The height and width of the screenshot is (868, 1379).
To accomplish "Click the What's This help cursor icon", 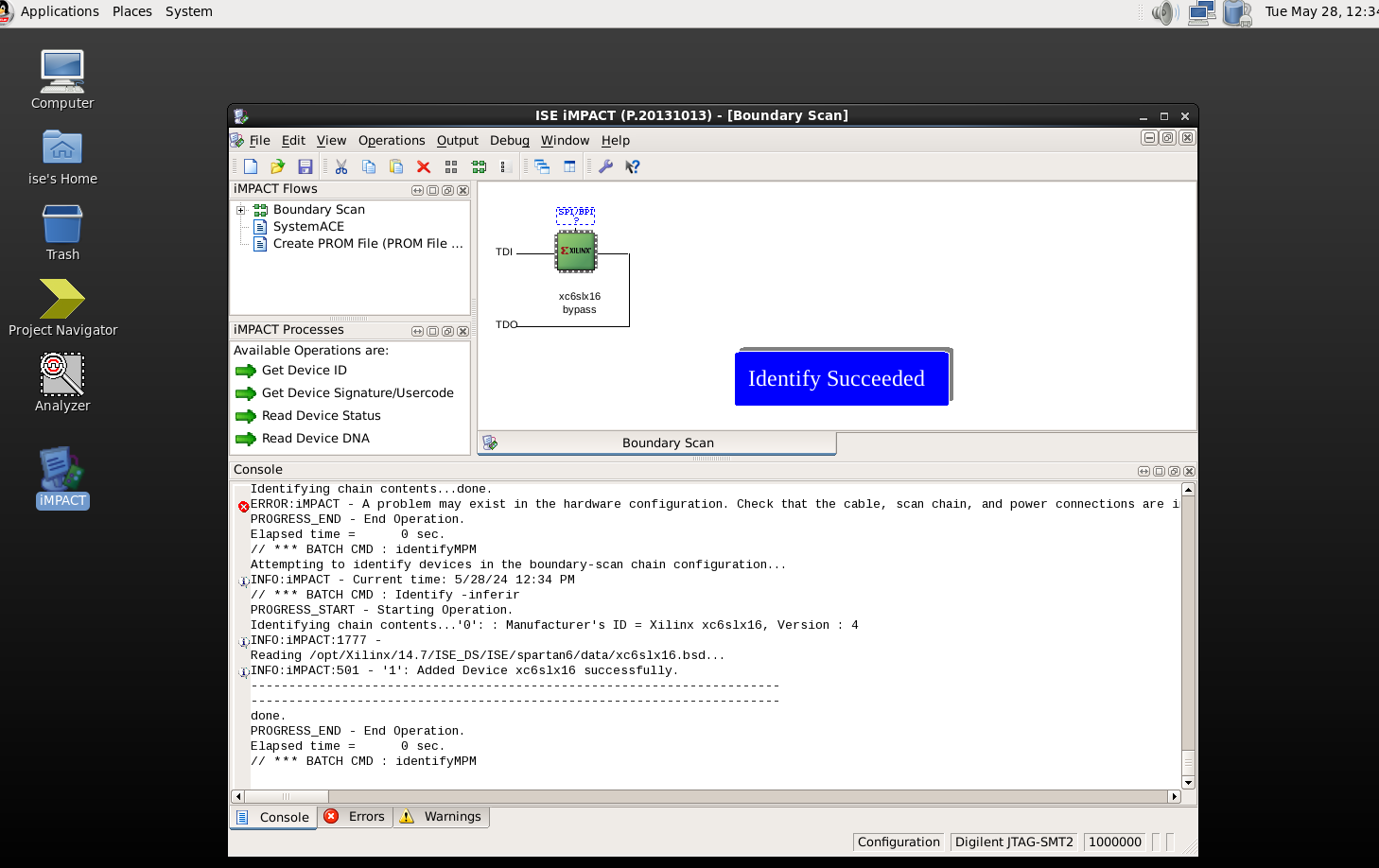I will pyautogui.click(x=633, y=166).
